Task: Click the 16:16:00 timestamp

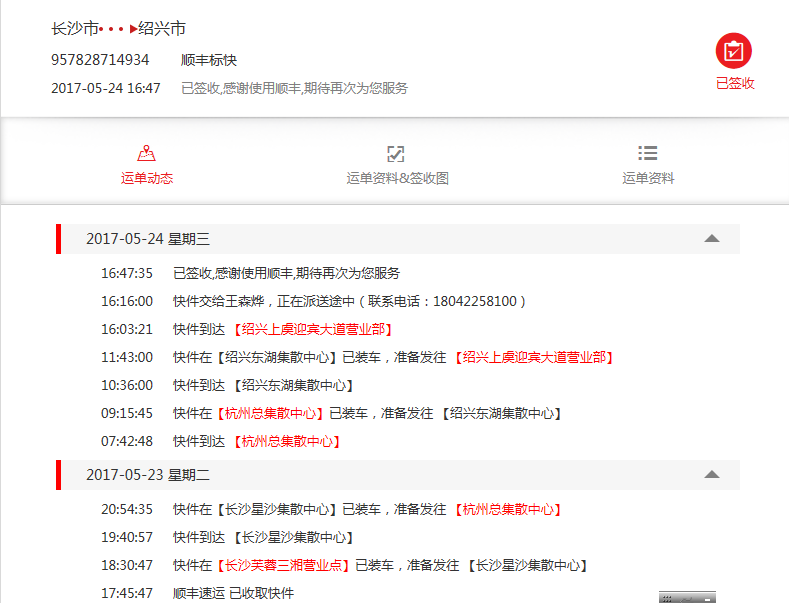Action: pos(127,302)
